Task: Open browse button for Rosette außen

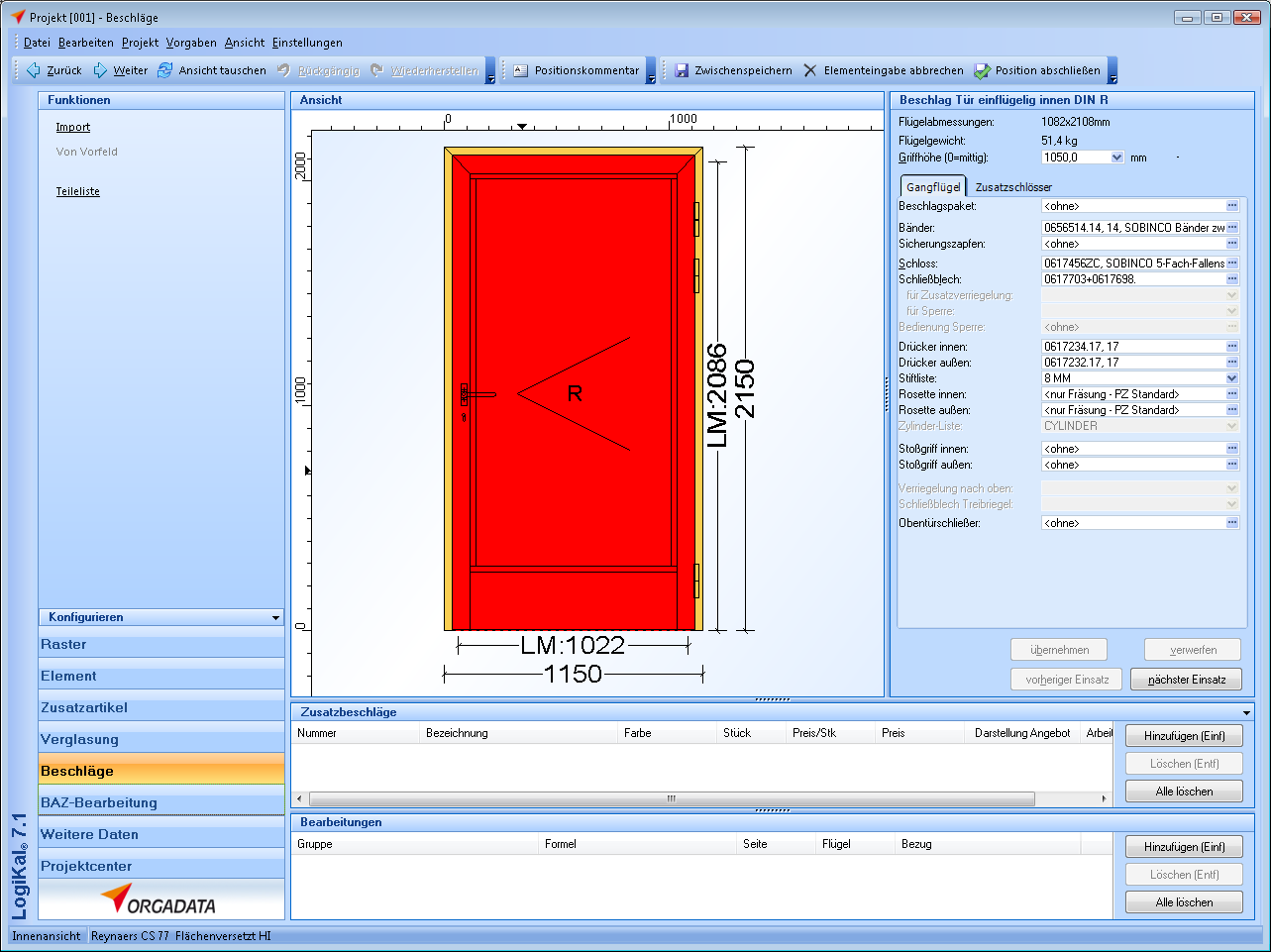Action: click(1232, 410)
